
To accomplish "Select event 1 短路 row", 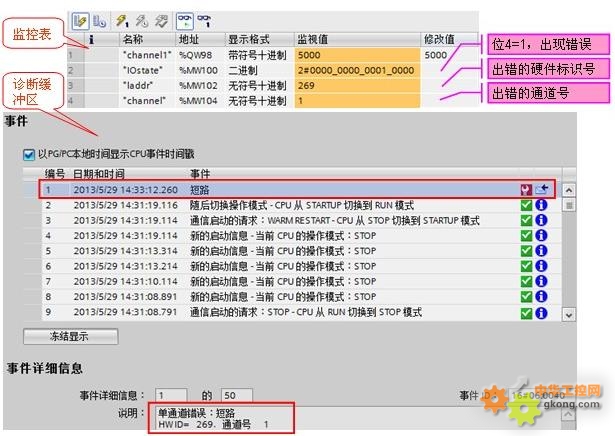I will tap(297, 190).
